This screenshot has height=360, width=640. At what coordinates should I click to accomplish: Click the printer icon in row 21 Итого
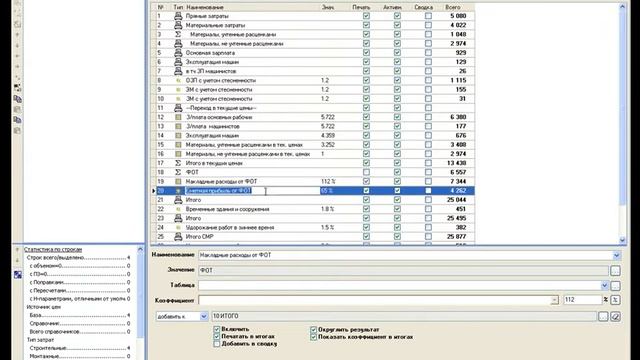coord(178,200)
